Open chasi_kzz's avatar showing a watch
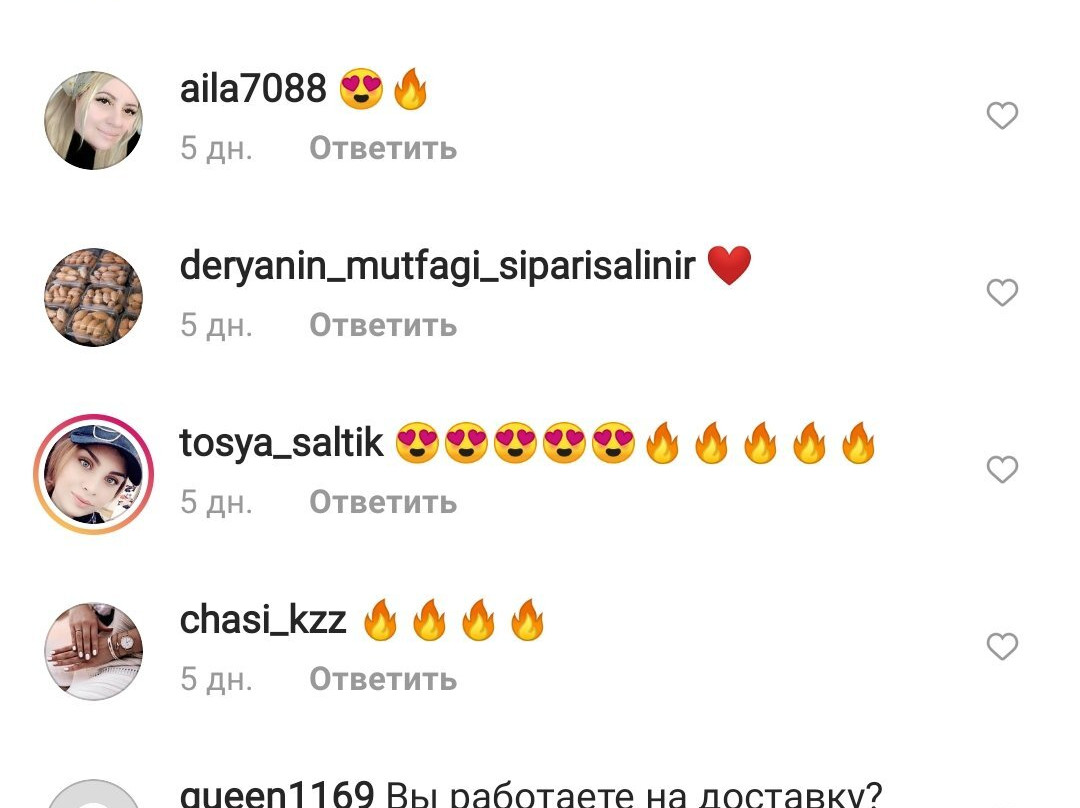Screen dimensions: 1080x808 (x=94, y=651)
